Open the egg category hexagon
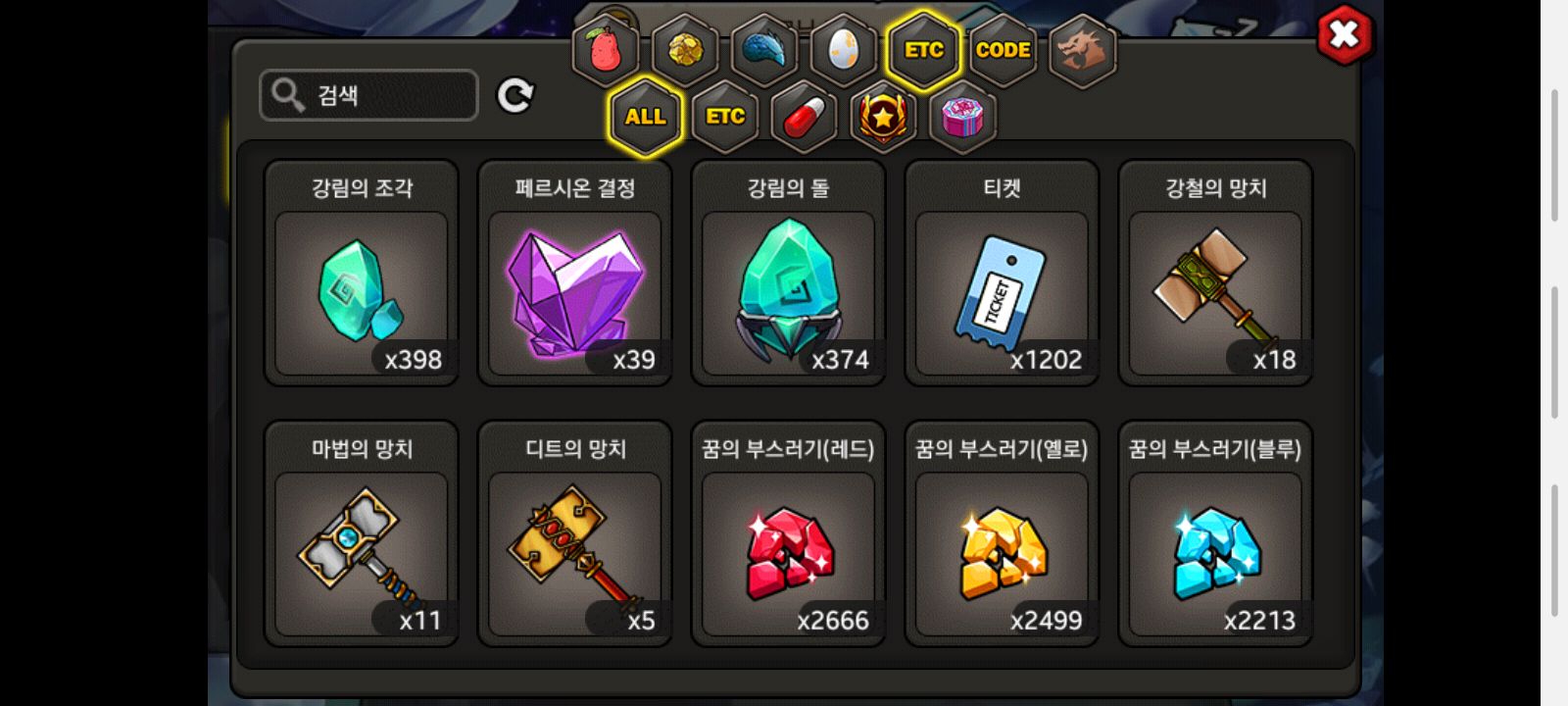The width and height of the screenshot is (1568, 706). (844, 49)
